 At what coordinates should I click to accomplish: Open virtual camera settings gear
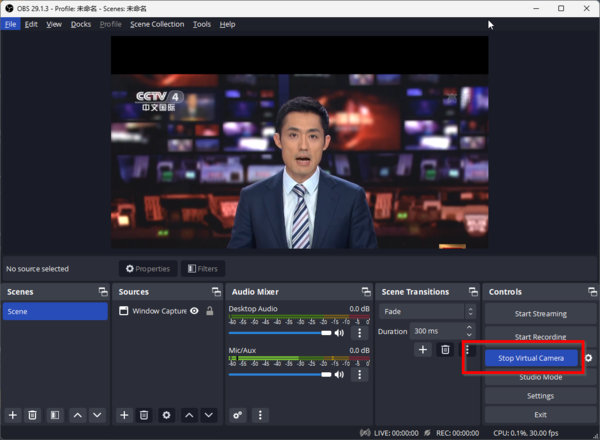(589, 358)
